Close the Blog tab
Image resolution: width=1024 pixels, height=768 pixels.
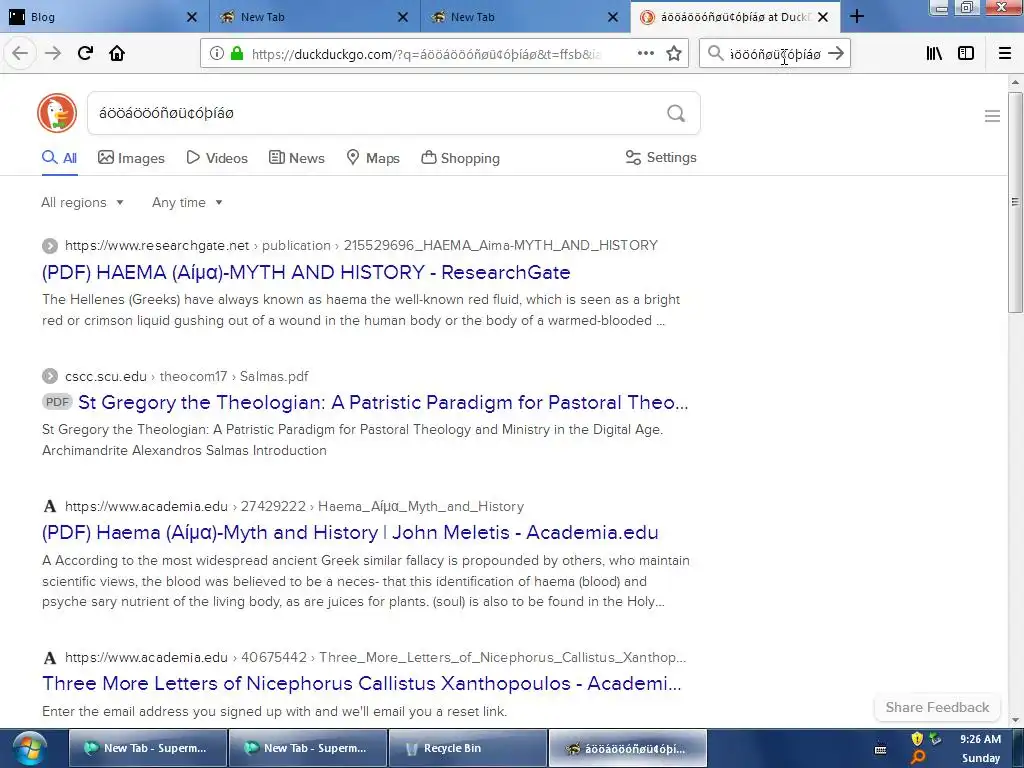[191, 18]
